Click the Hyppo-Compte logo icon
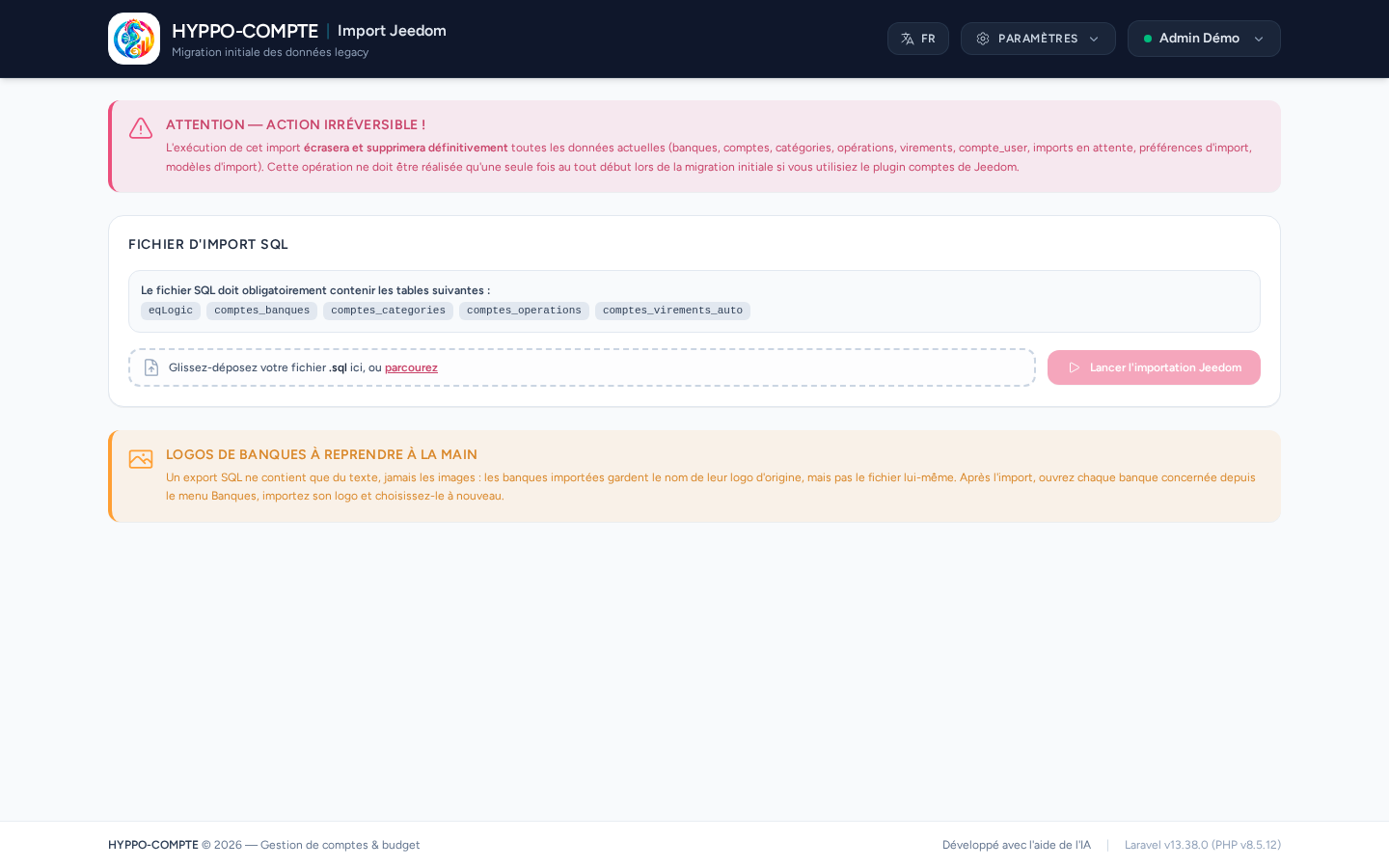Image resolution: width=1389 pixels, height=868 pixels. point(134,39)
